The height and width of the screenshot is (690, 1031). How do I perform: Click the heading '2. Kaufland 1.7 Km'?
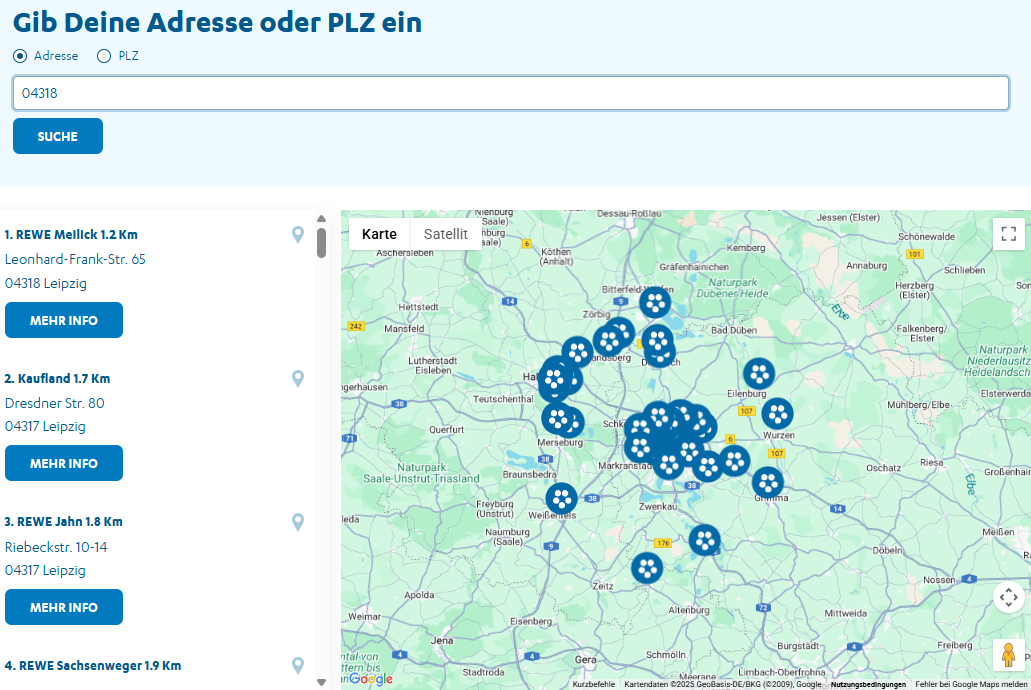[57, 378]
